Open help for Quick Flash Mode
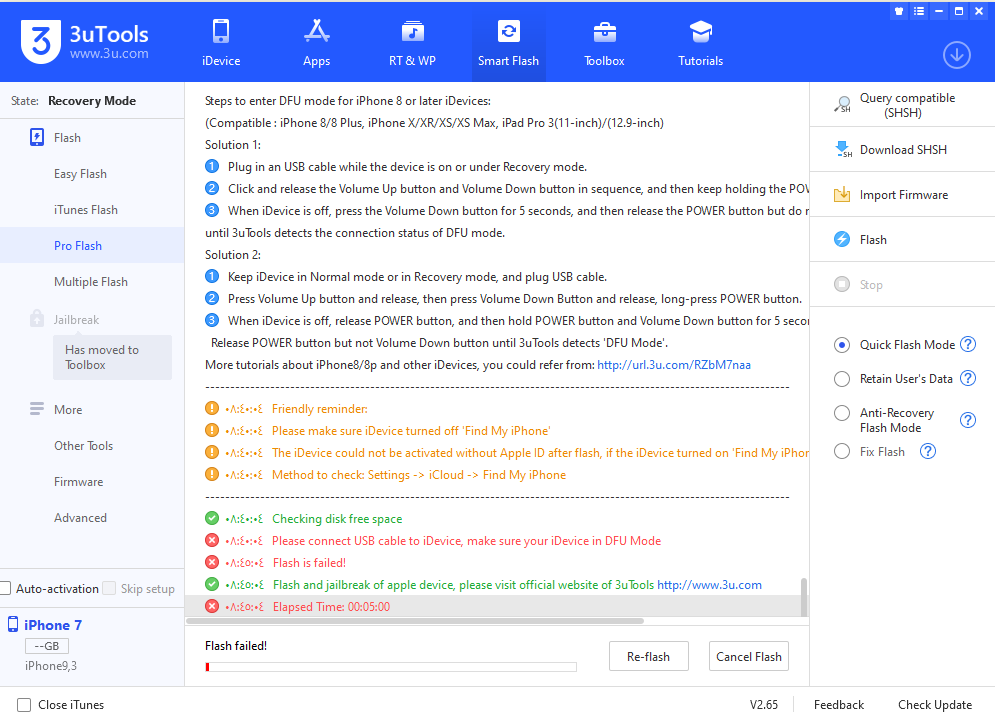Image resolution: width=995 pixels, height=720 pixels. [x=968, y=344]
